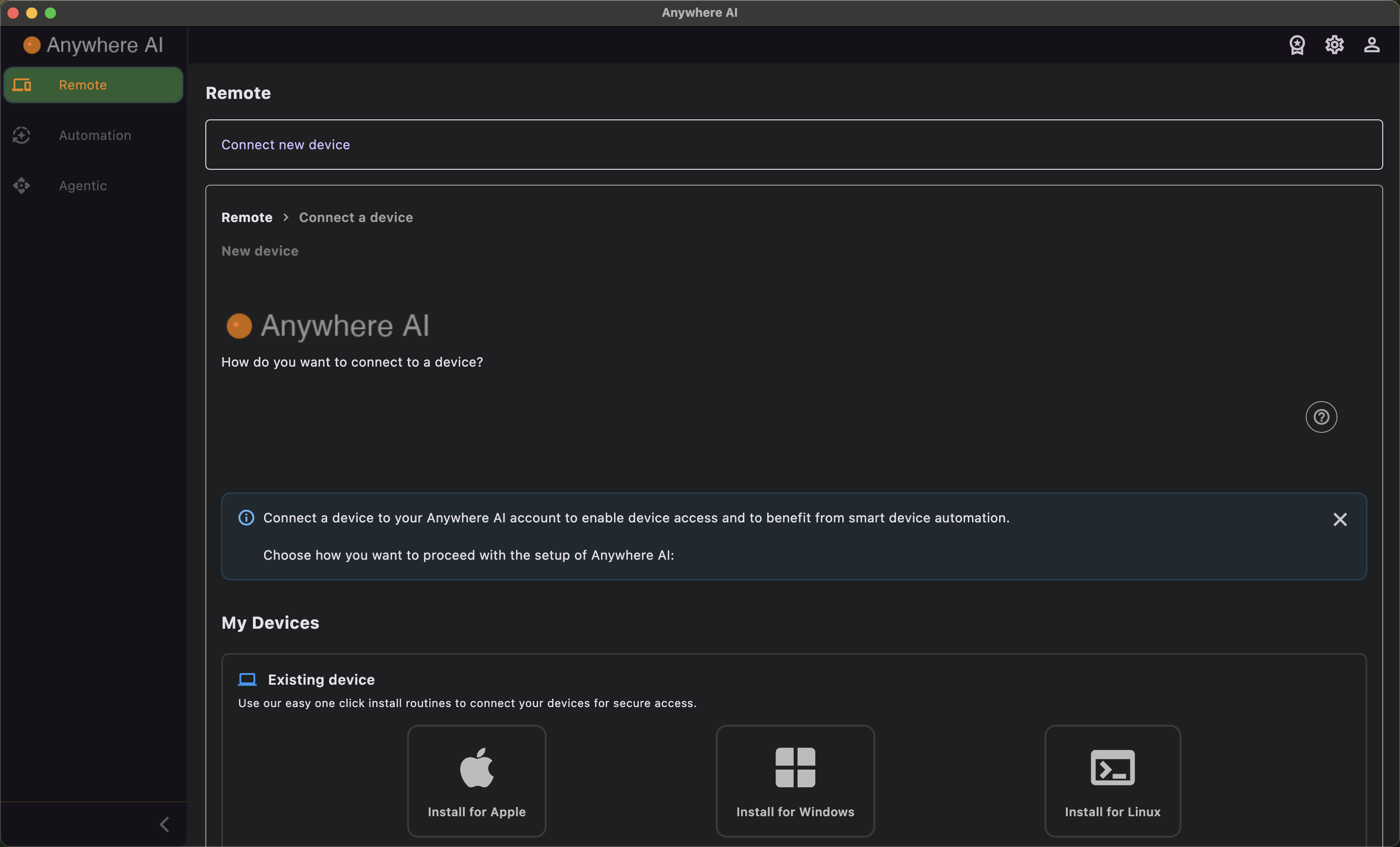1400x847 pixels.
Task: Click the Agentic diamond icon in sidebar
Action: tap(21, 186)
